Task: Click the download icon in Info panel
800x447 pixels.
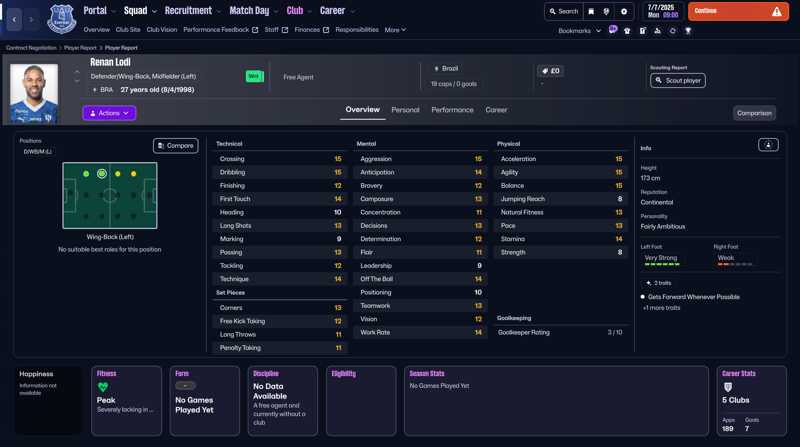Action: click(768, 145)
